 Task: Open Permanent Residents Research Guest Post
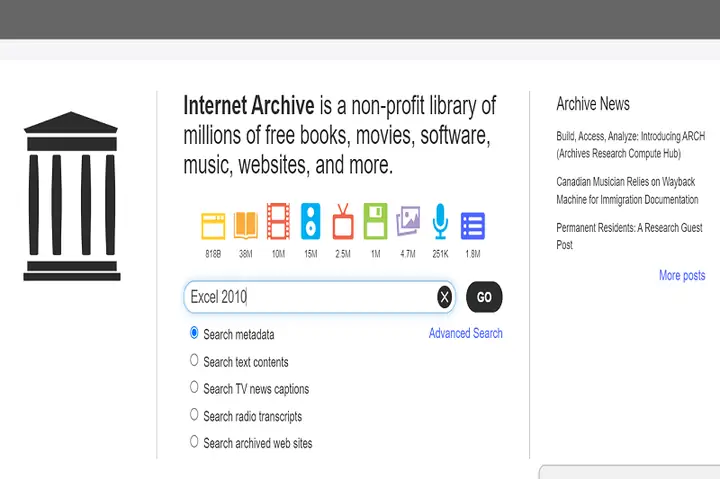click(629, 236)
